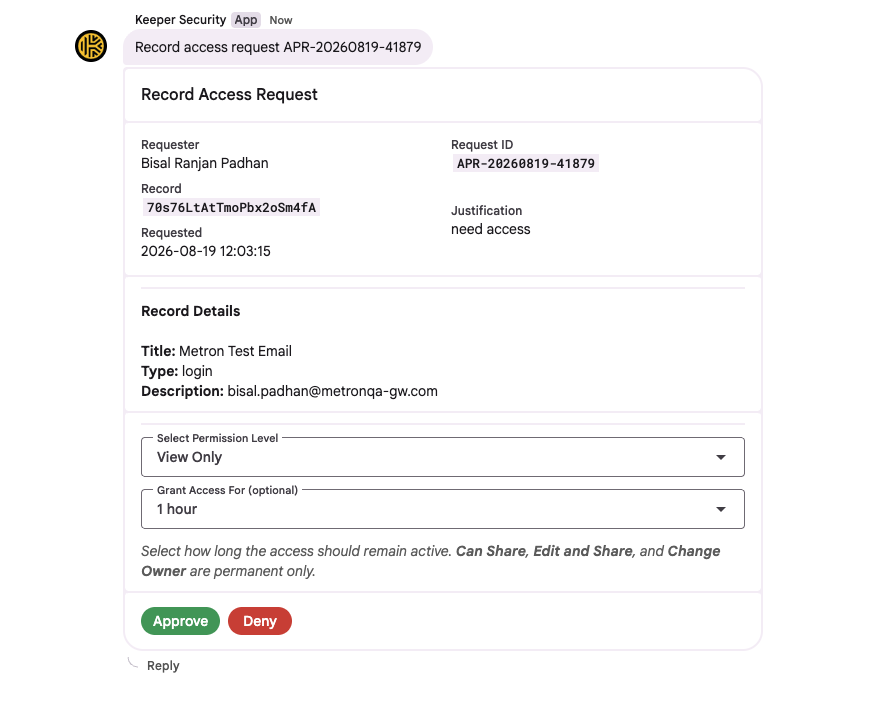
Task: Click the requester name Bisal Ranjan Padhan
Action: coord(205,163)
